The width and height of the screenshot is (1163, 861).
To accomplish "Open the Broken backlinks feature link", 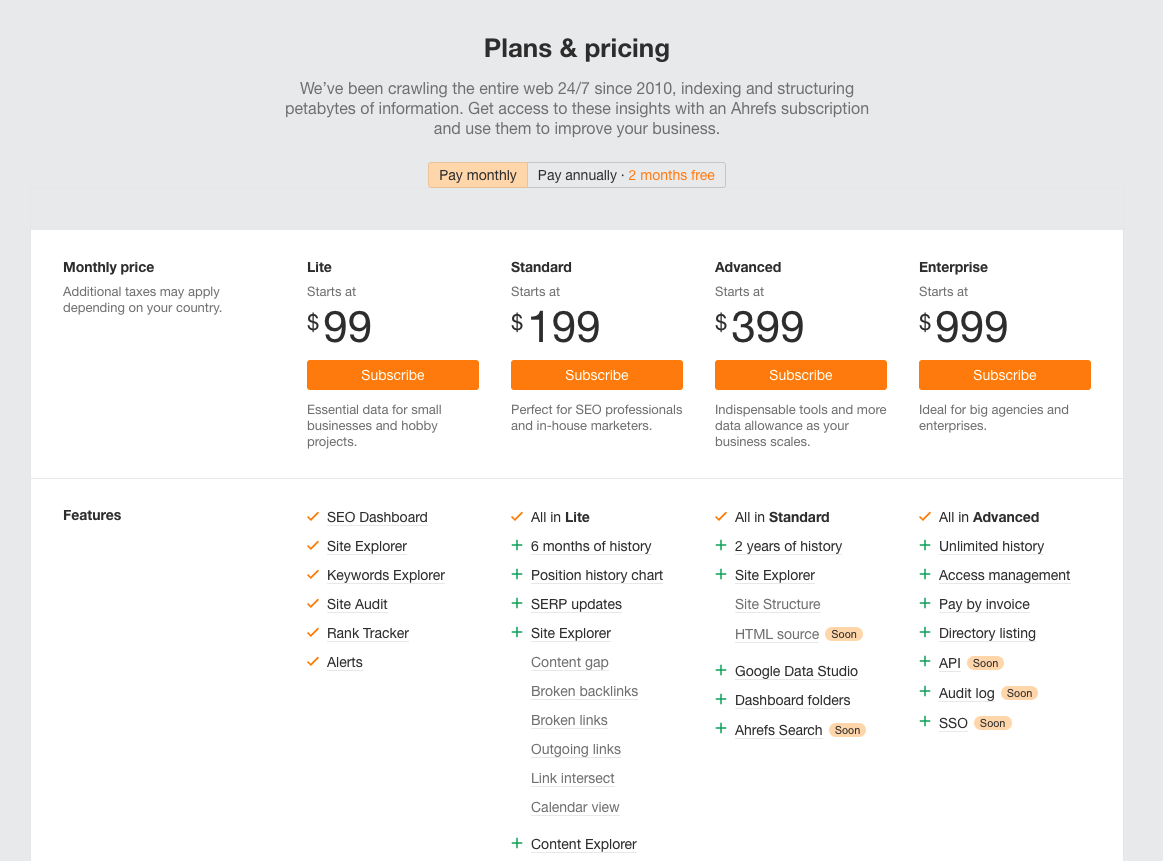I will point(584,691).
